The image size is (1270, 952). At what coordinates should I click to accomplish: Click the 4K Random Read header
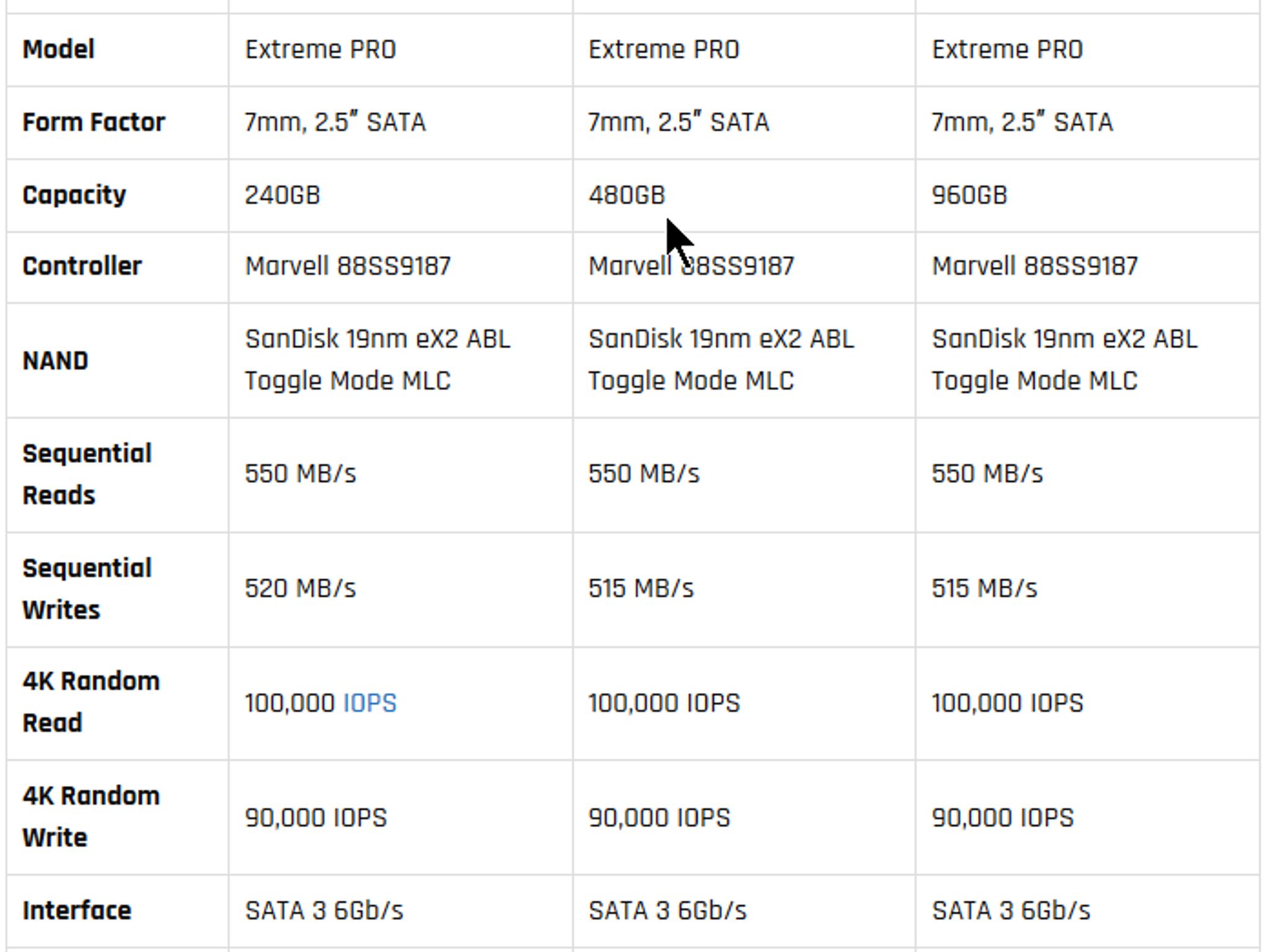(x=91, y=702)
